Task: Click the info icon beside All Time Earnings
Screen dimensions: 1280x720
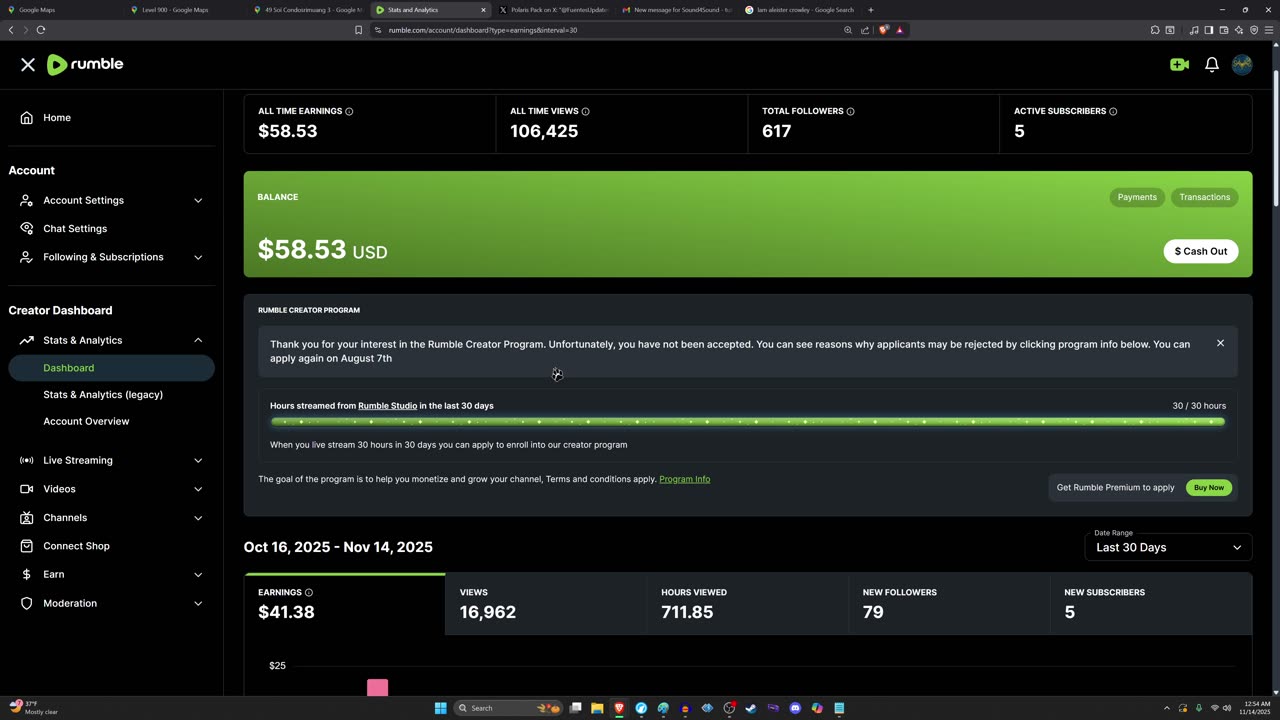Action: (349, 111)
